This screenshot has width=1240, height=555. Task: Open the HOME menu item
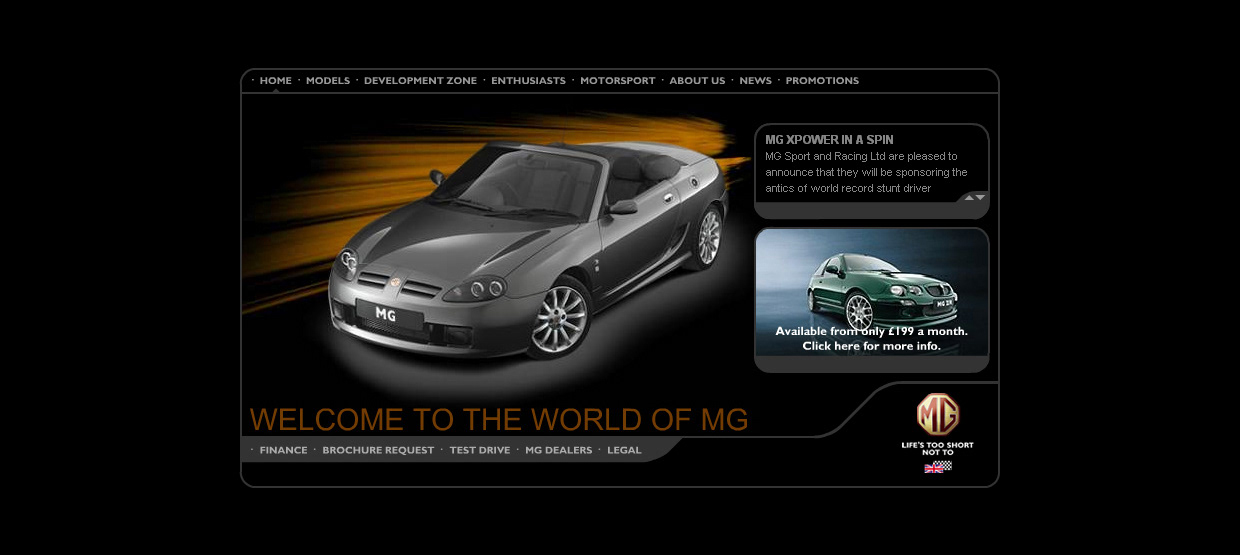[275, 81]
